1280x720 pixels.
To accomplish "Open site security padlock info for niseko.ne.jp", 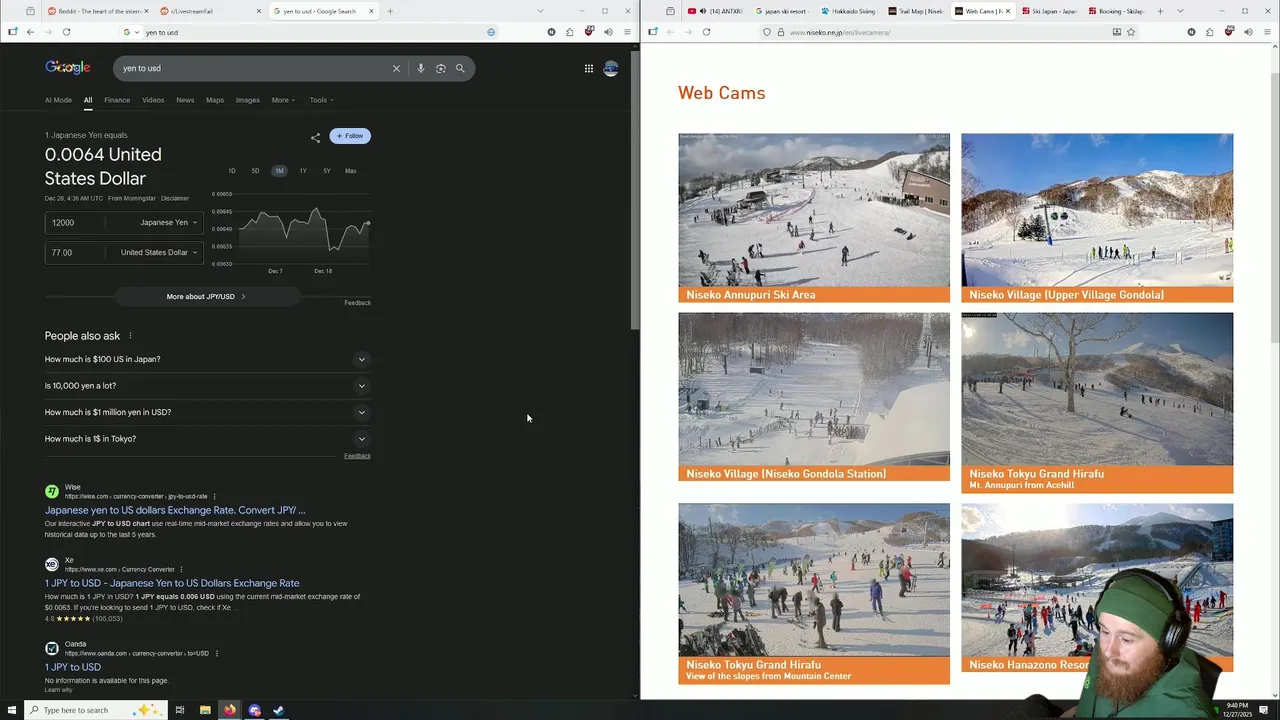I will pyautogui.click(x=781, y=32).
